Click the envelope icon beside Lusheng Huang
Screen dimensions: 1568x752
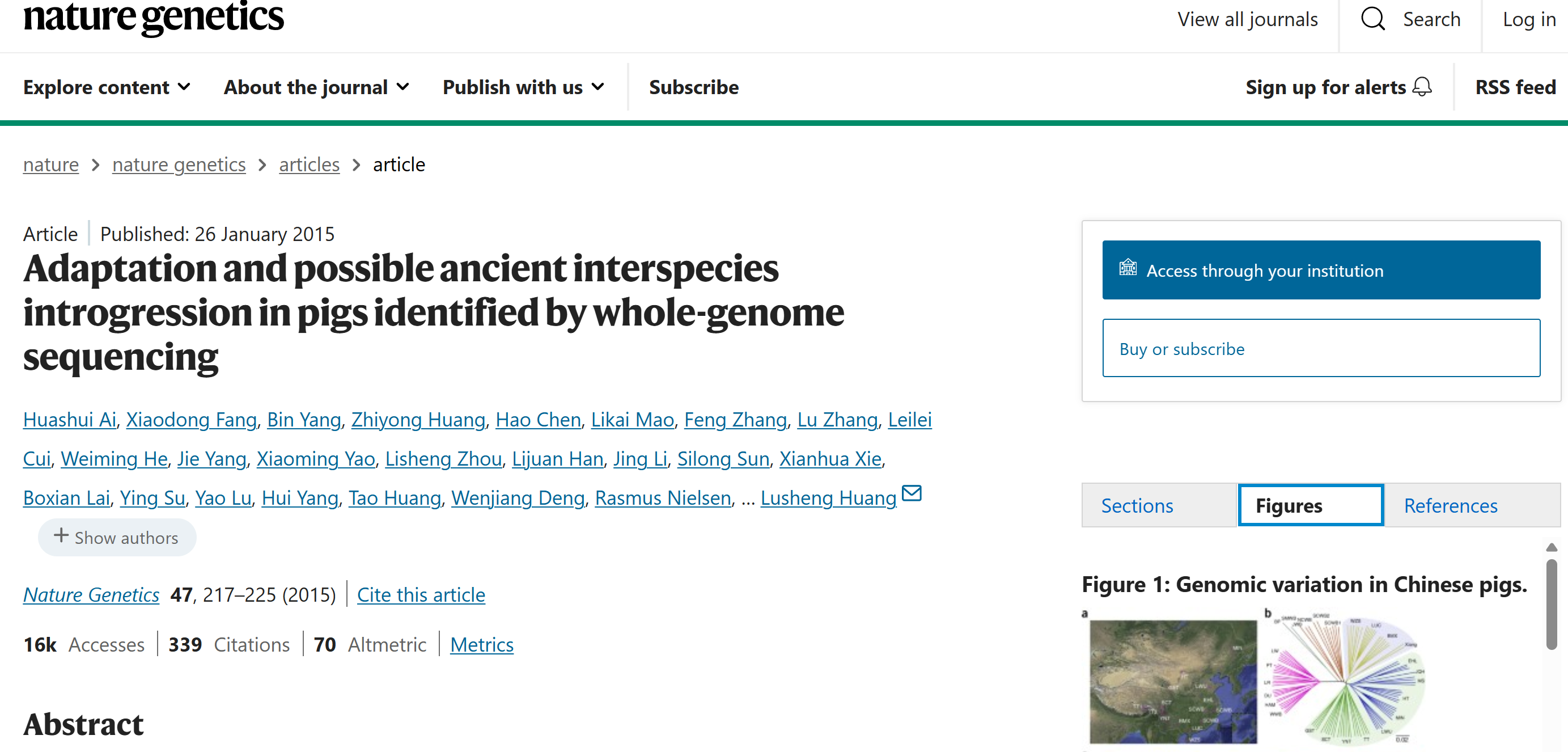[x=911, y=493]
